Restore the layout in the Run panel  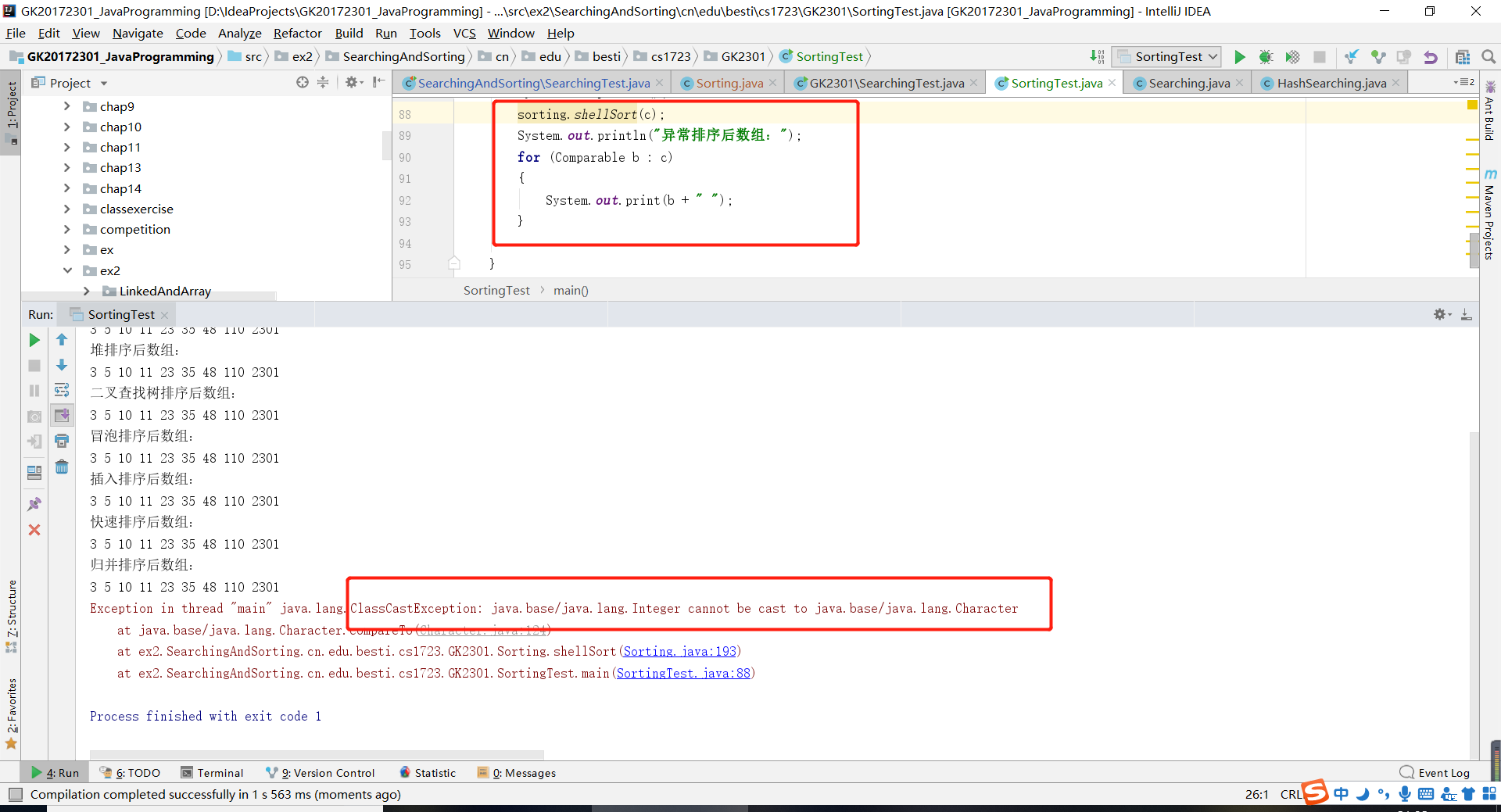34,472
